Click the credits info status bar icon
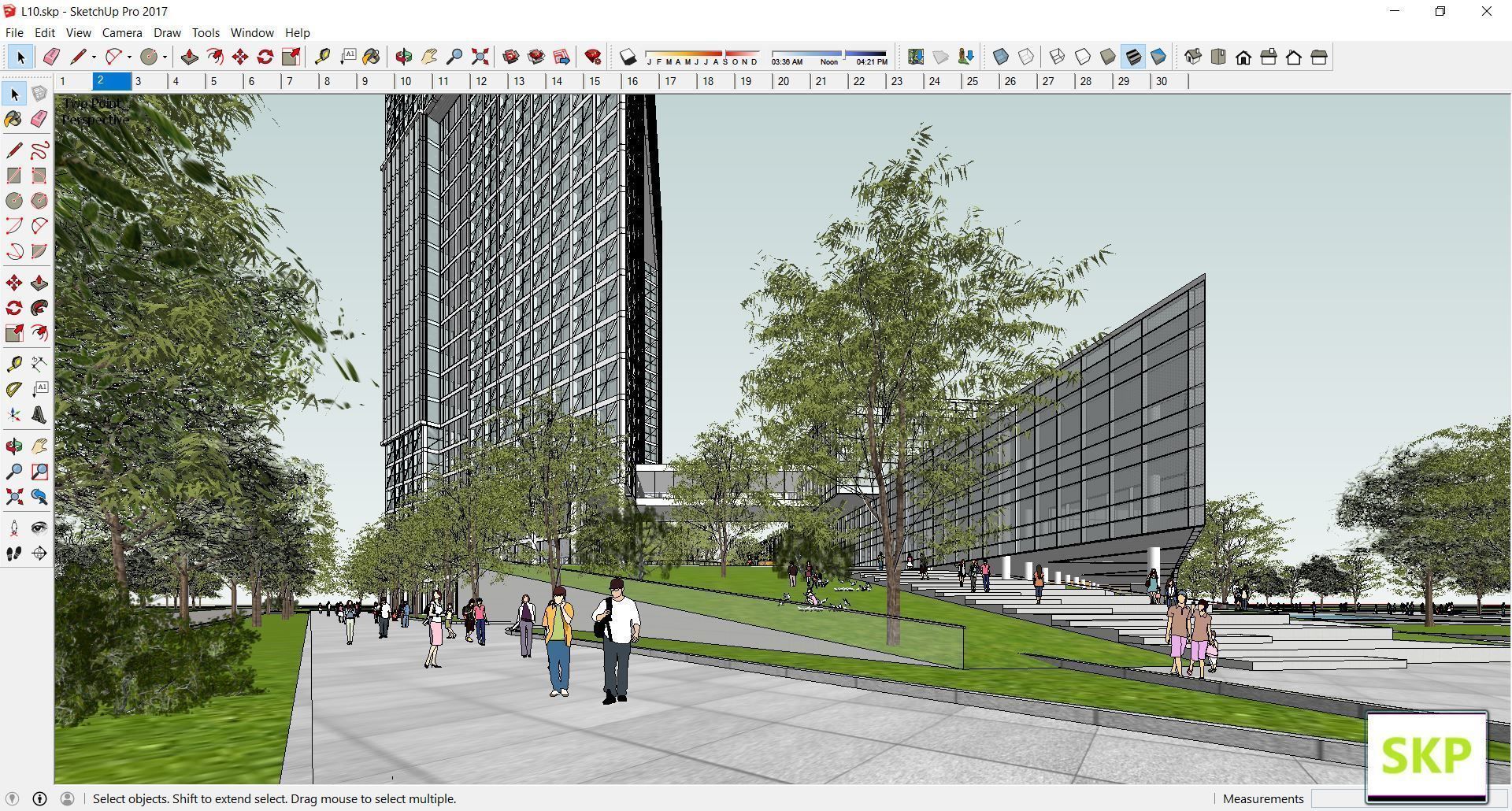This screenshot has height=811, width=1512. click(39, 798)
